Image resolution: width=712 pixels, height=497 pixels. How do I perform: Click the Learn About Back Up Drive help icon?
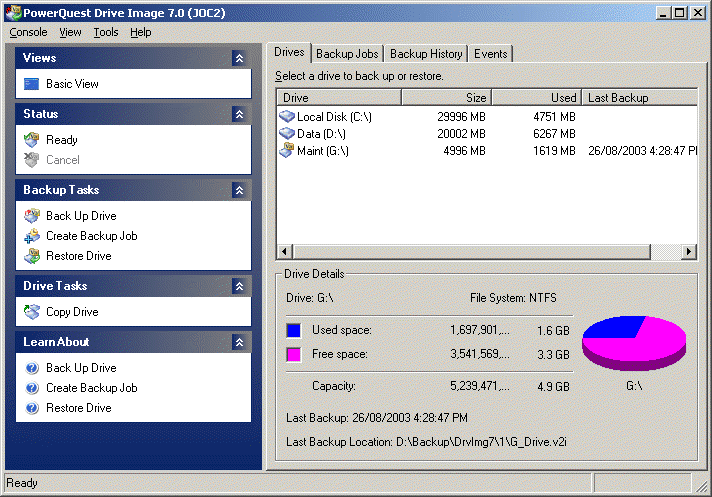tap(32, 368)
